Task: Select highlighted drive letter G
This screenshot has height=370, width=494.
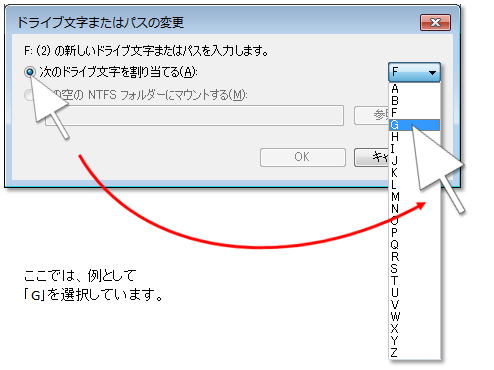Action: [x=415, y=125]
